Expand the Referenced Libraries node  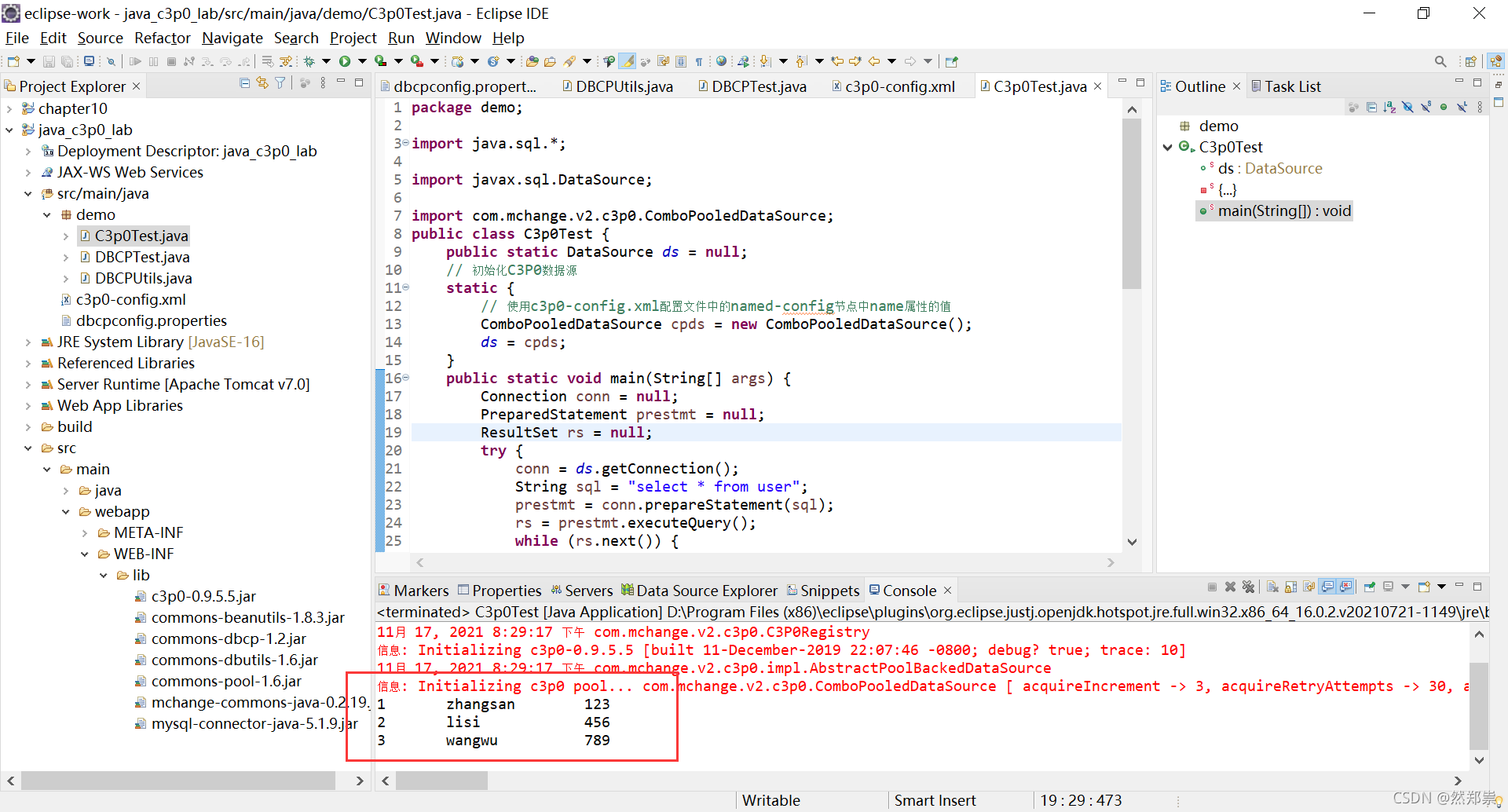click(x=28, y=363)
